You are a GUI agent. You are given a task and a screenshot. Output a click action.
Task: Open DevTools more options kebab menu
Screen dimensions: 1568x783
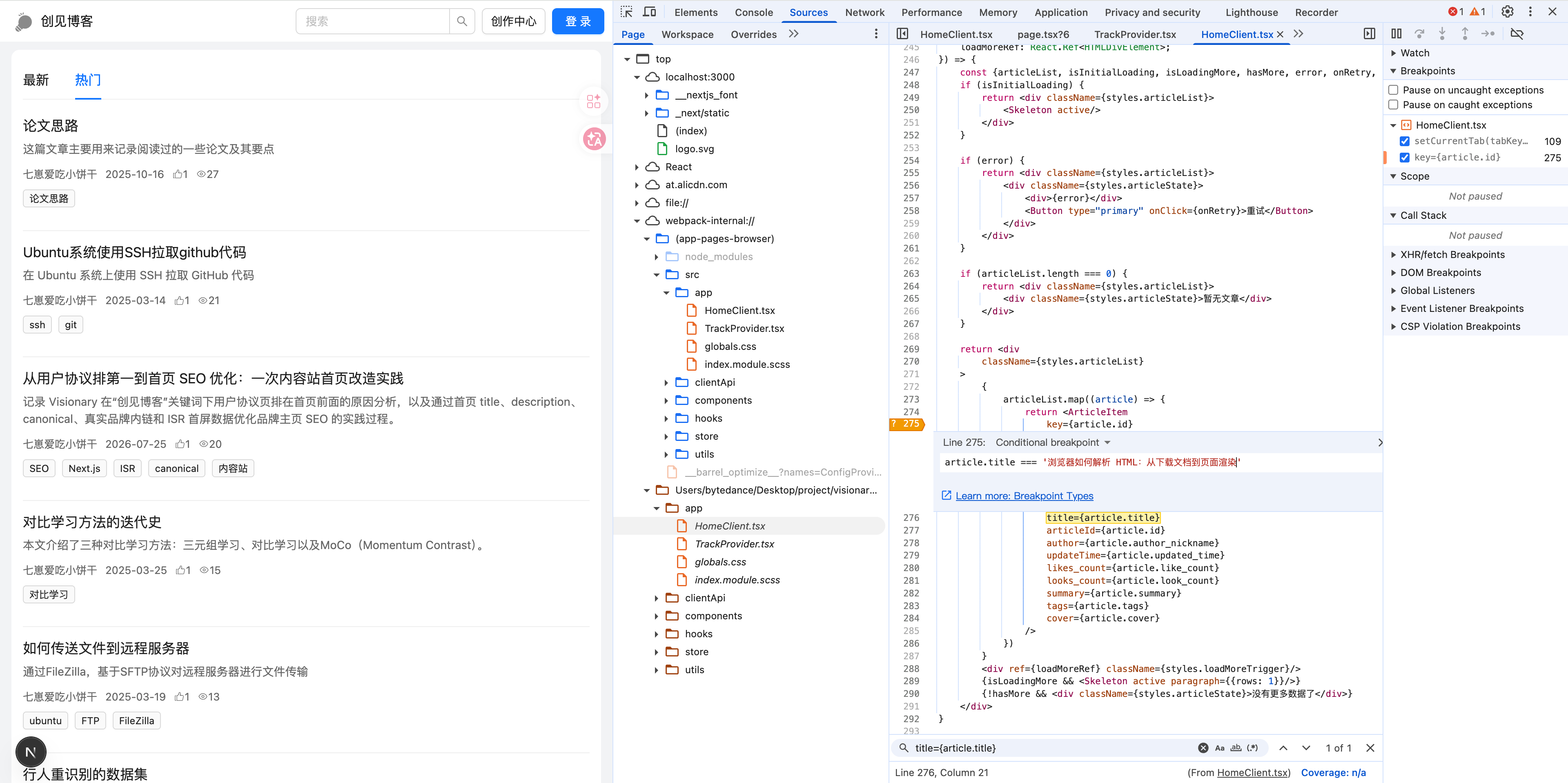(1530, 11)
